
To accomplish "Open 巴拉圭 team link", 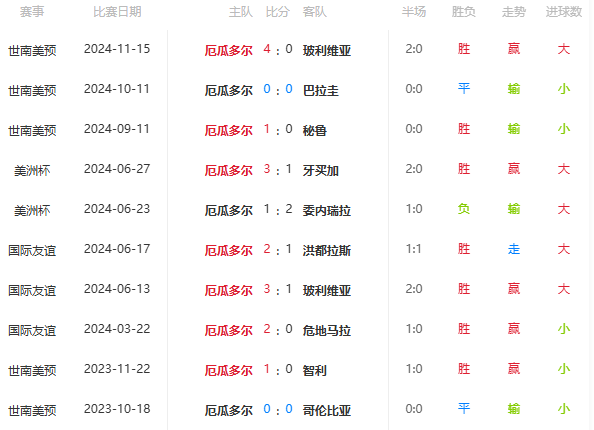I will coord(320,90).
